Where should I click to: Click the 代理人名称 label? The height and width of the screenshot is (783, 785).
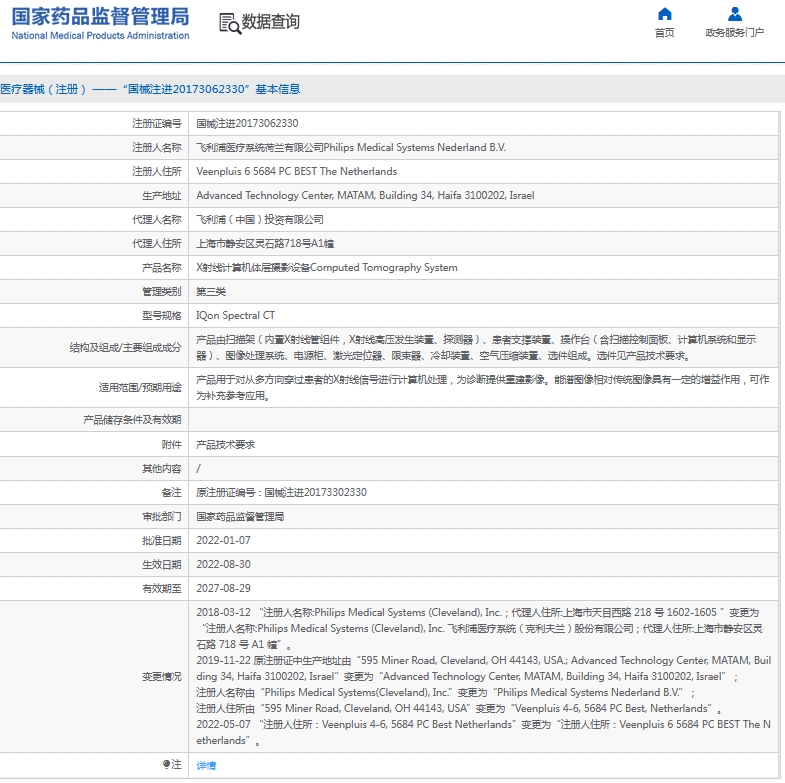point(157,219)
